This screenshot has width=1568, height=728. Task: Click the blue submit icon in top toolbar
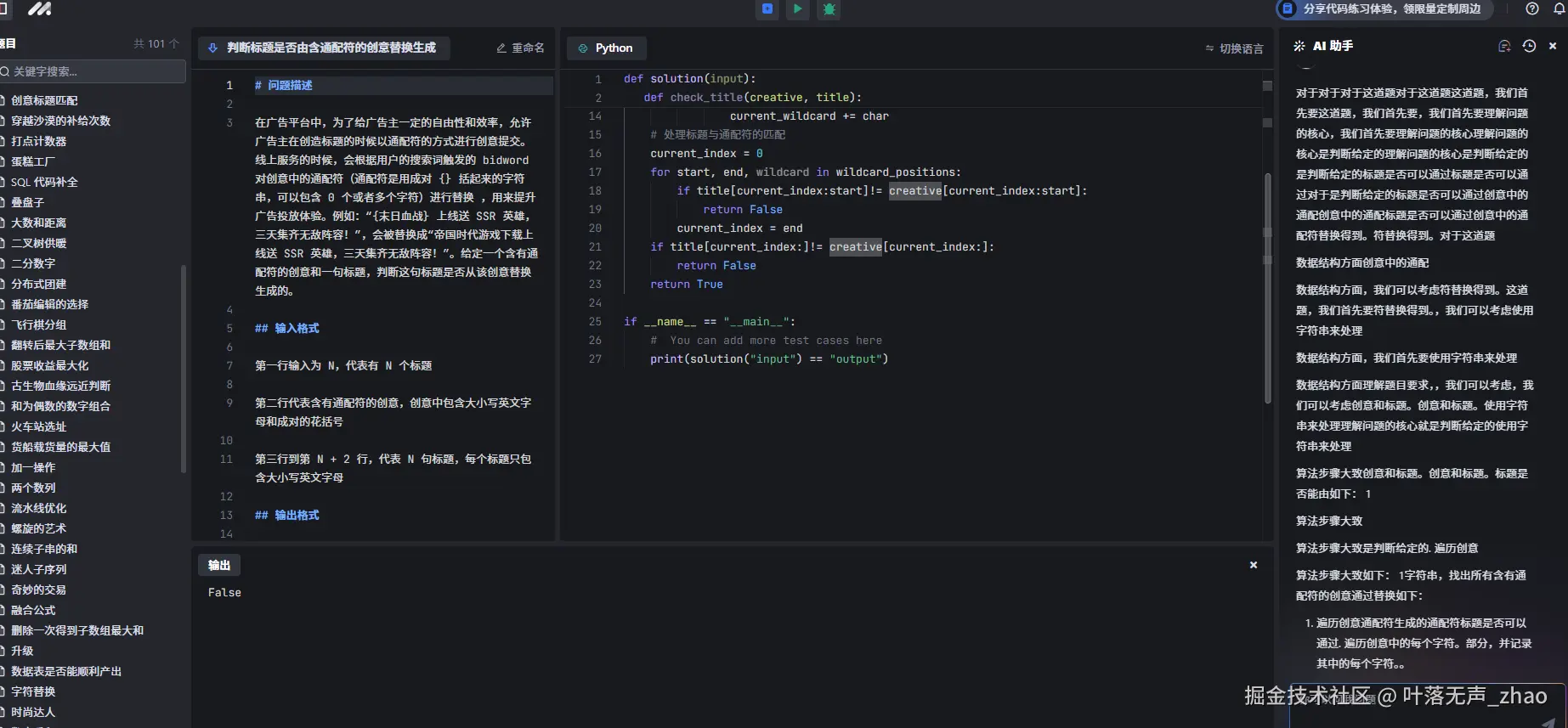point(767,9)
